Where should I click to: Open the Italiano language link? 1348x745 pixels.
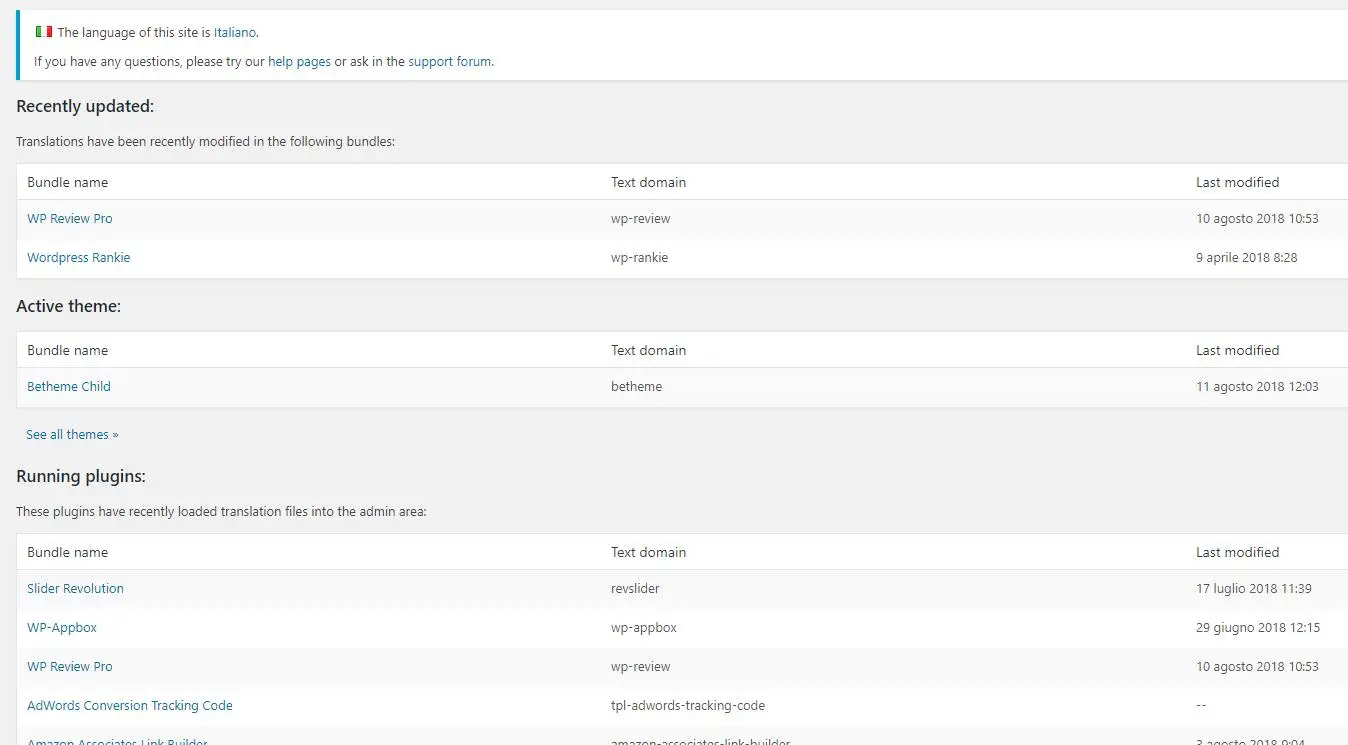tap(235, 33)
